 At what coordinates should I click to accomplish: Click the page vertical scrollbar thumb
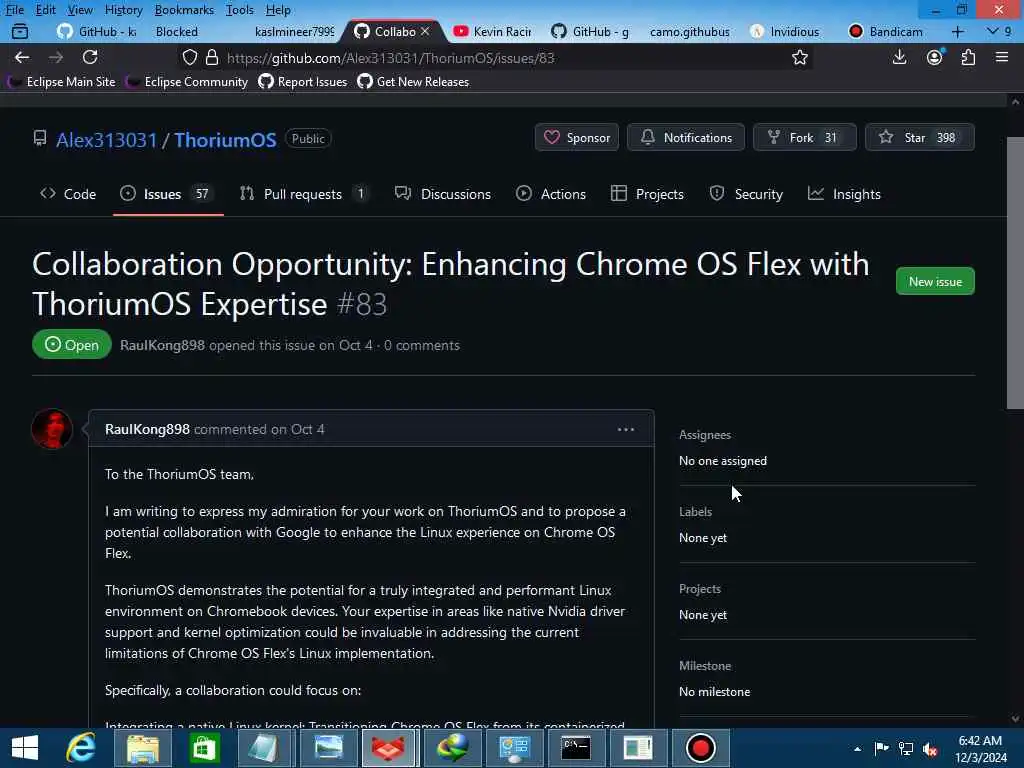[x=1015, y=273]
